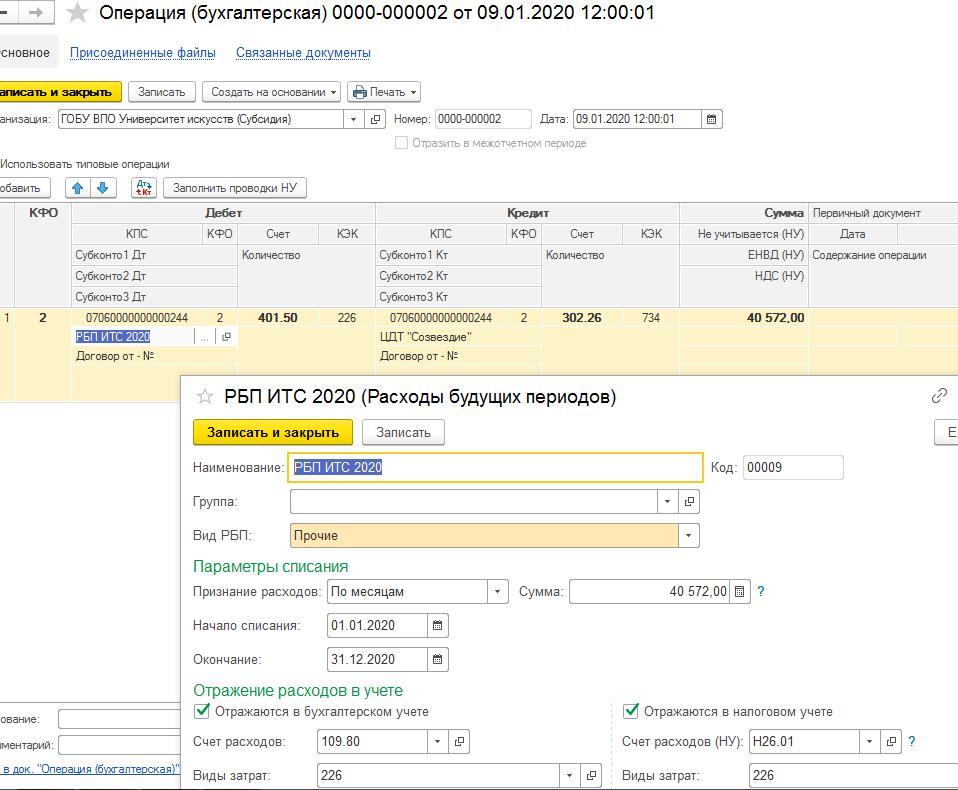The height and width of the screenshot is (790, 958).
Task: Move row down with blue down arrow
Action: coord(104,188)
